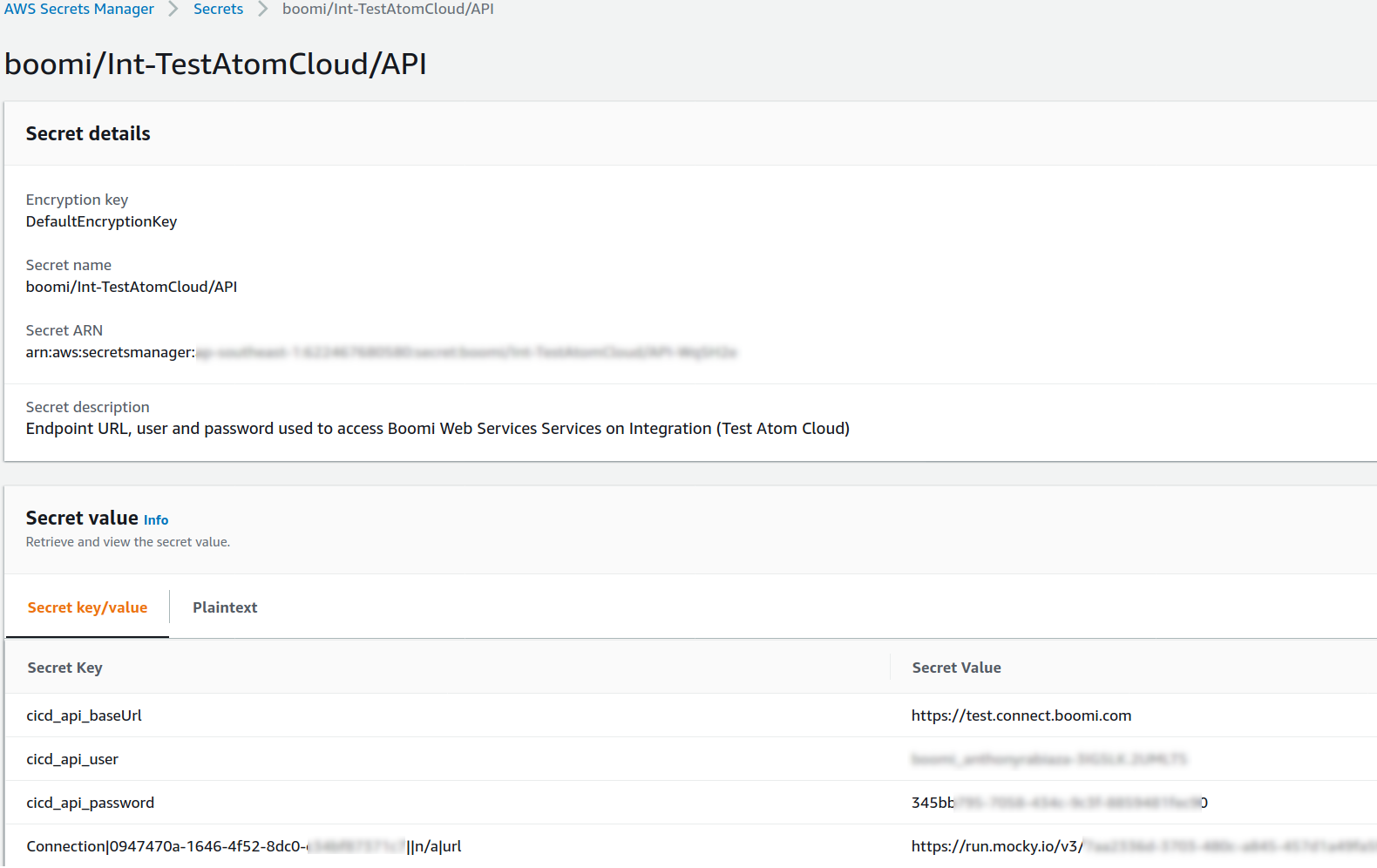Click the Secret description label
The width and height of the screenshot is (1377, 868).
[x=87, y=407]
